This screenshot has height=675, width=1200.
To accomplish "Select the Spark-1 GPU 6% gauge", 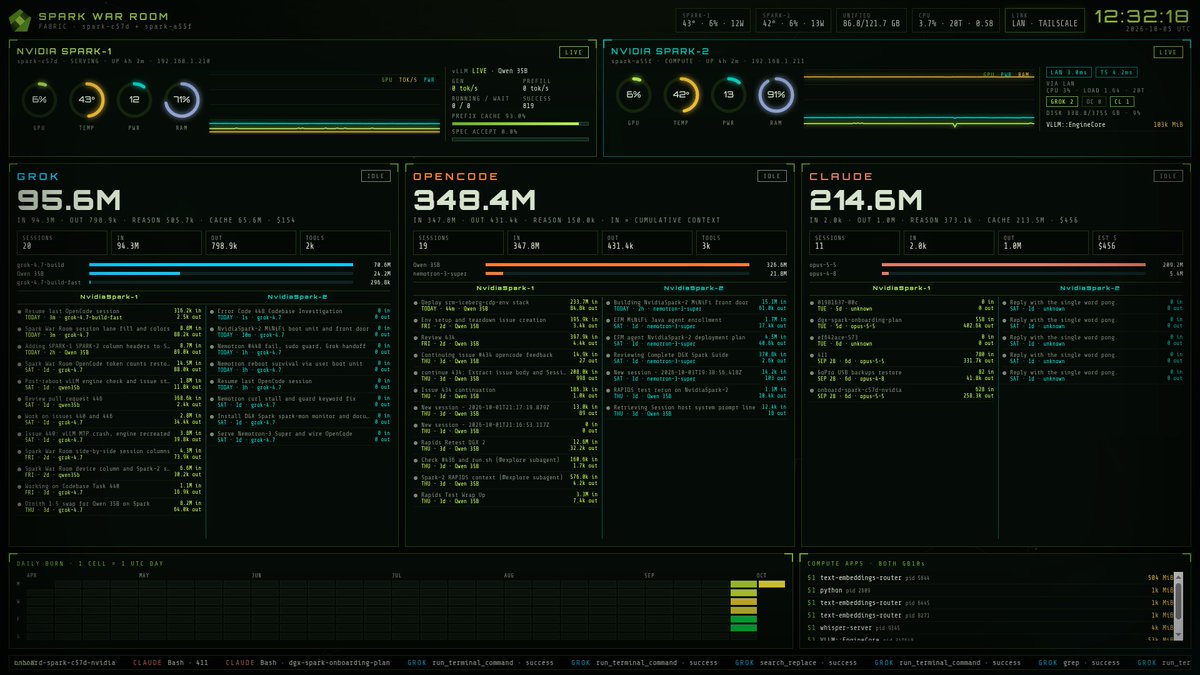I will [39, 99].
